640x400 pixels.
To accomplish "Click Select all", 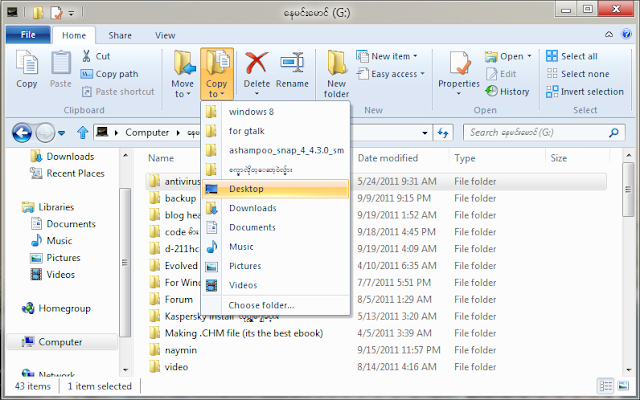I will click(572, 56).
